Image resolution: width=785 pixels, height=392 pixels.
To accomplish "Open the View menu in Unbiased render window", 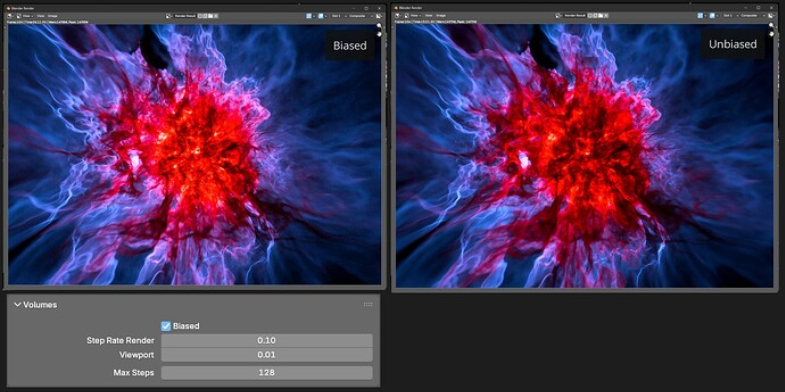I will [429, 16].
